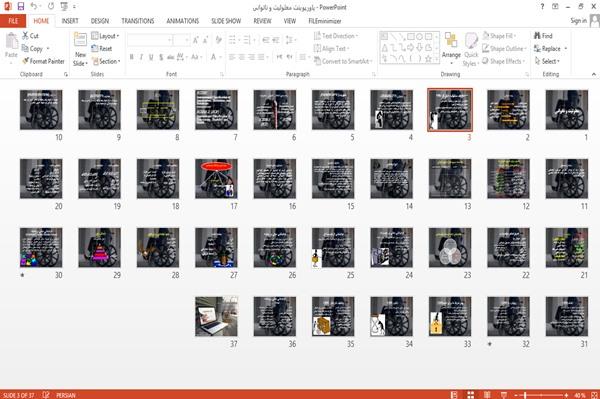Open Shape Outline dropdown

click(x=504, y=49)
